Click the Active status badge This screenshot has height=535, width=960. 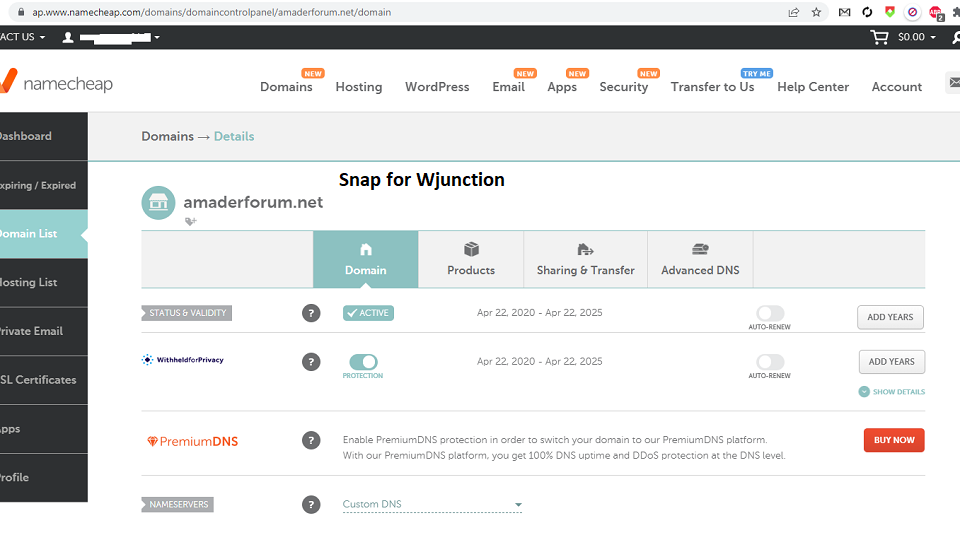pos(368,313)
